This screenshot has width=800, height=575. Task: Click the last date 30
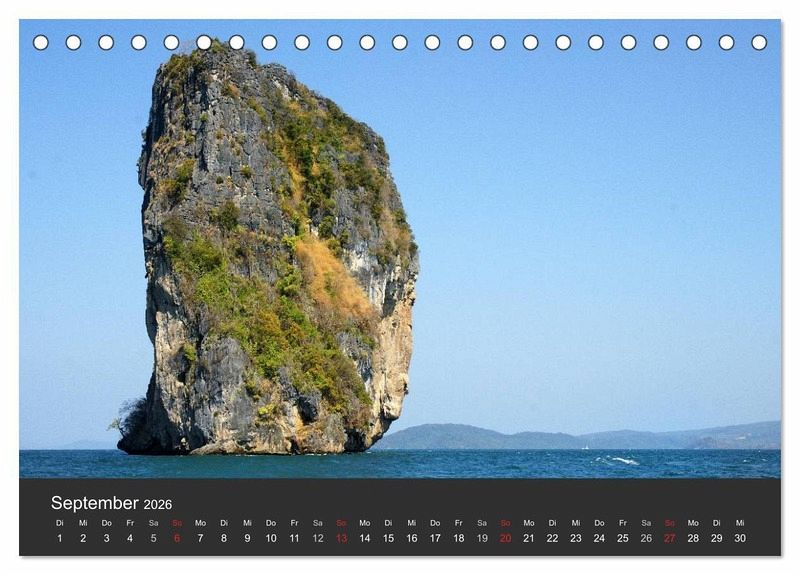tap(740, 538)
